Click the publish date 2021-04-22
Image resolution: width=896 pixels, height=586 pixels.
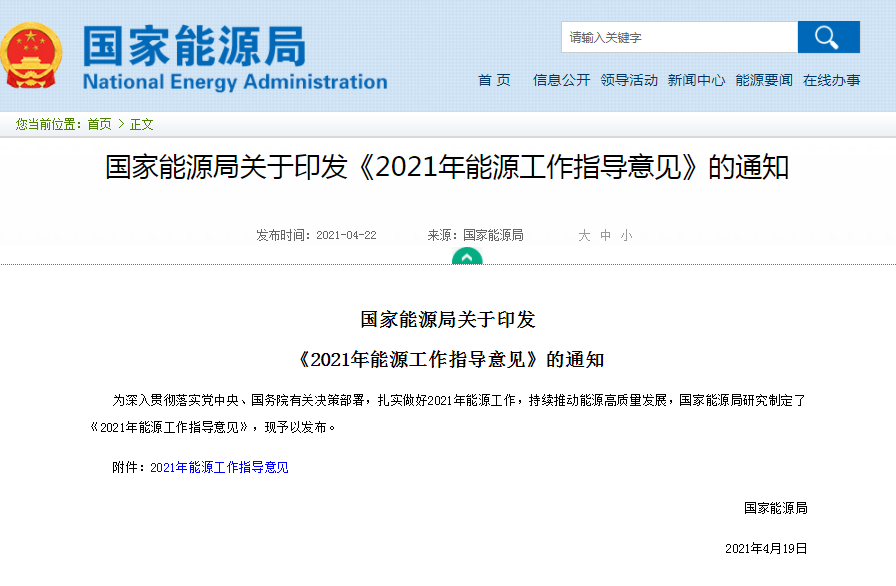point(346,235)
